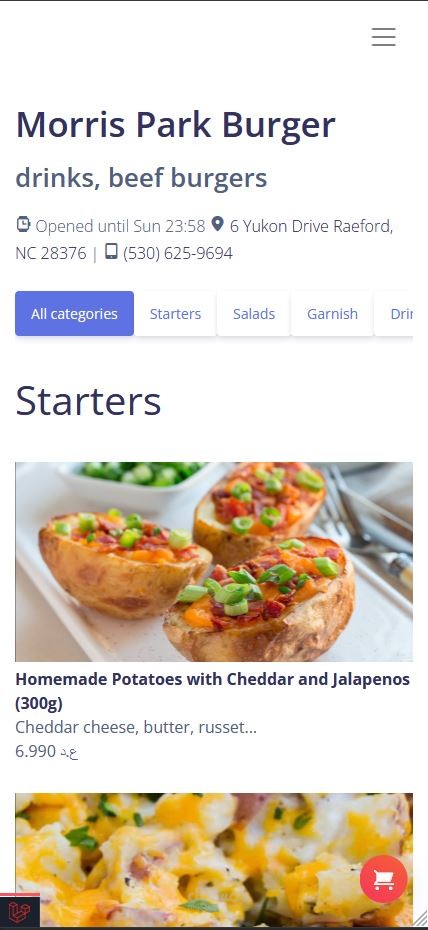Click the stuffed potato skins photo

pyautogui.click(x=214, y=562)
